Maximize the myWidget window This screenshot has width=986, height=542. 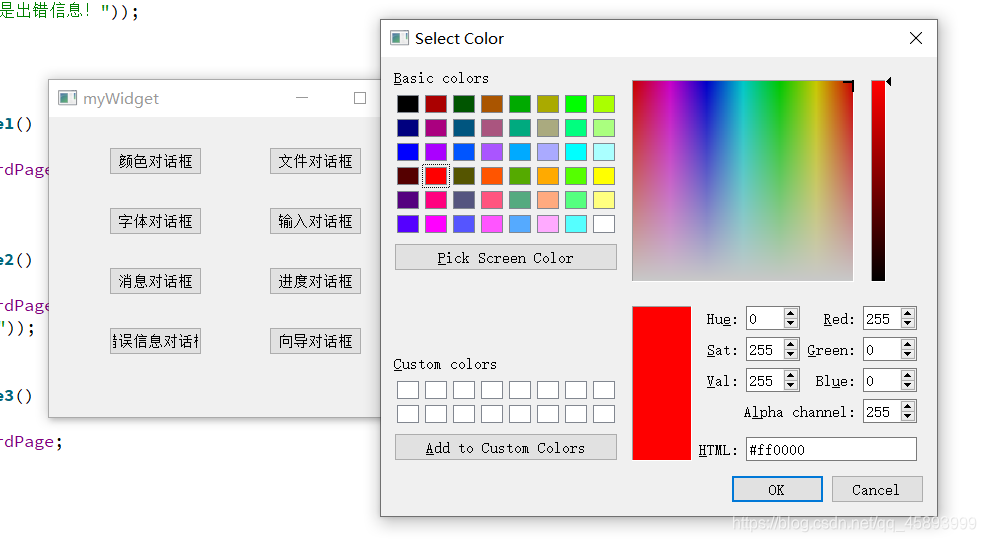click(360, 98)
